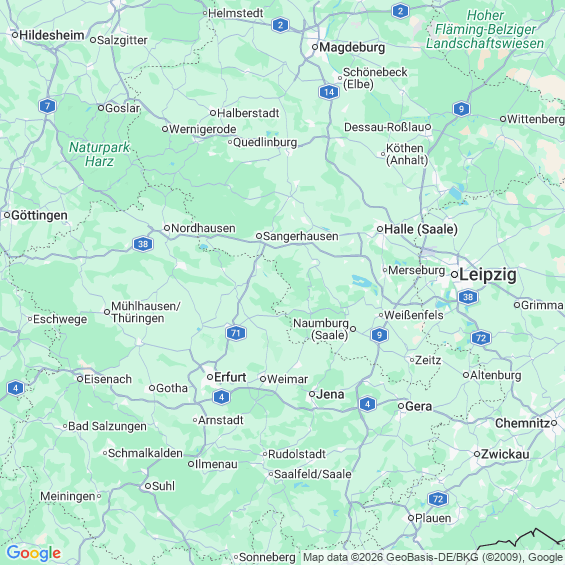Click the Chemnitz city label
Viewport: 565px width, 565px height.
[522, 423]
